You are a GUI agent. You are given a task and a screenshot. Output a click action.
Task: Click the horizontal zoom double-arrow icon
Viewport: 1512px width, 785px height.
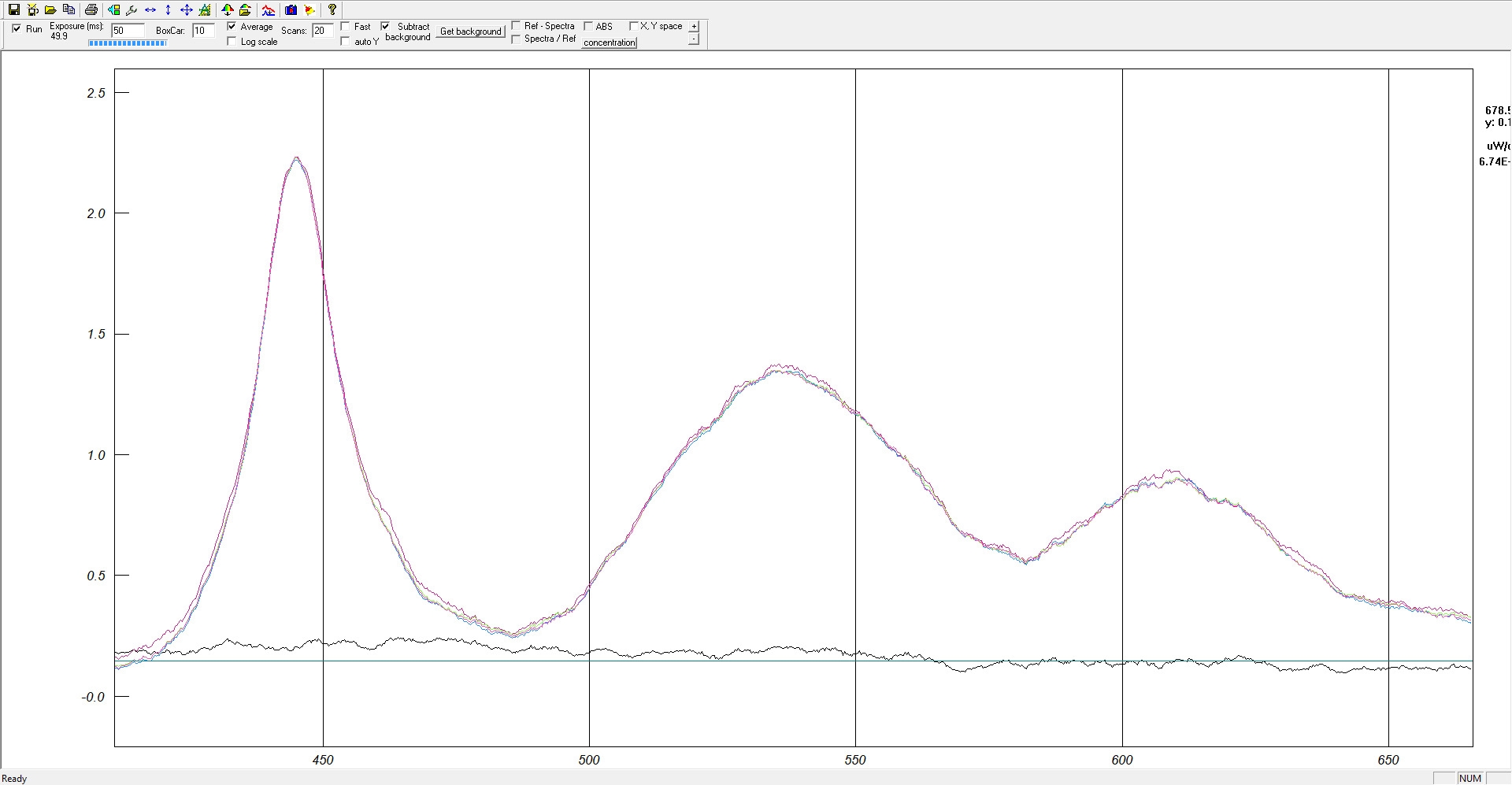pyautogui.click(x=150, y=10)
